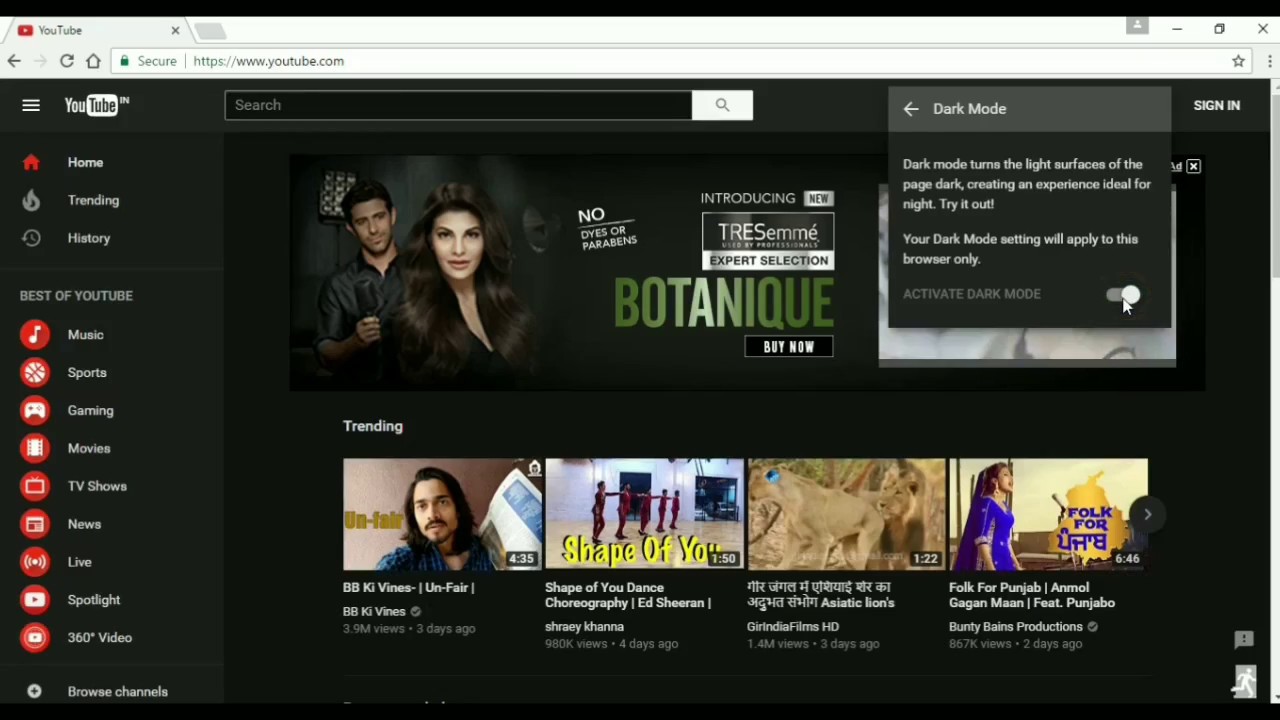The width and height of the screenshot is (1280, 720).
Task: Show next Trending videos with arrow
Action: 1148,514
